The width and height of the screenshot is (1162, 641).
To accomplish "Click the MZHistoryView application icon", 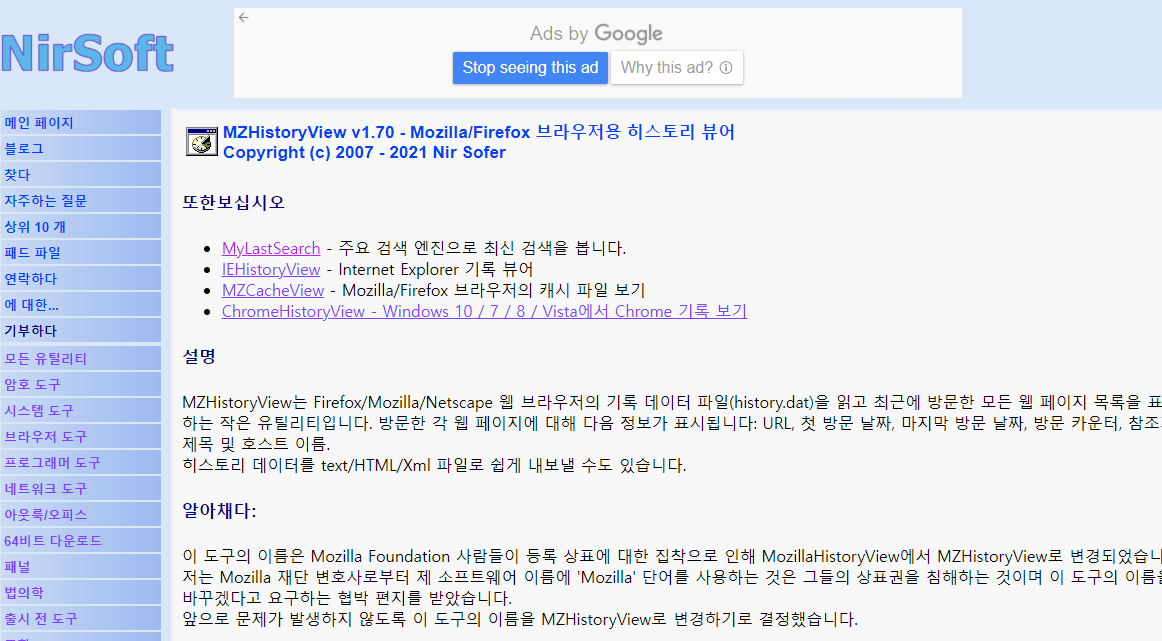I will click(x=202, y=142).
